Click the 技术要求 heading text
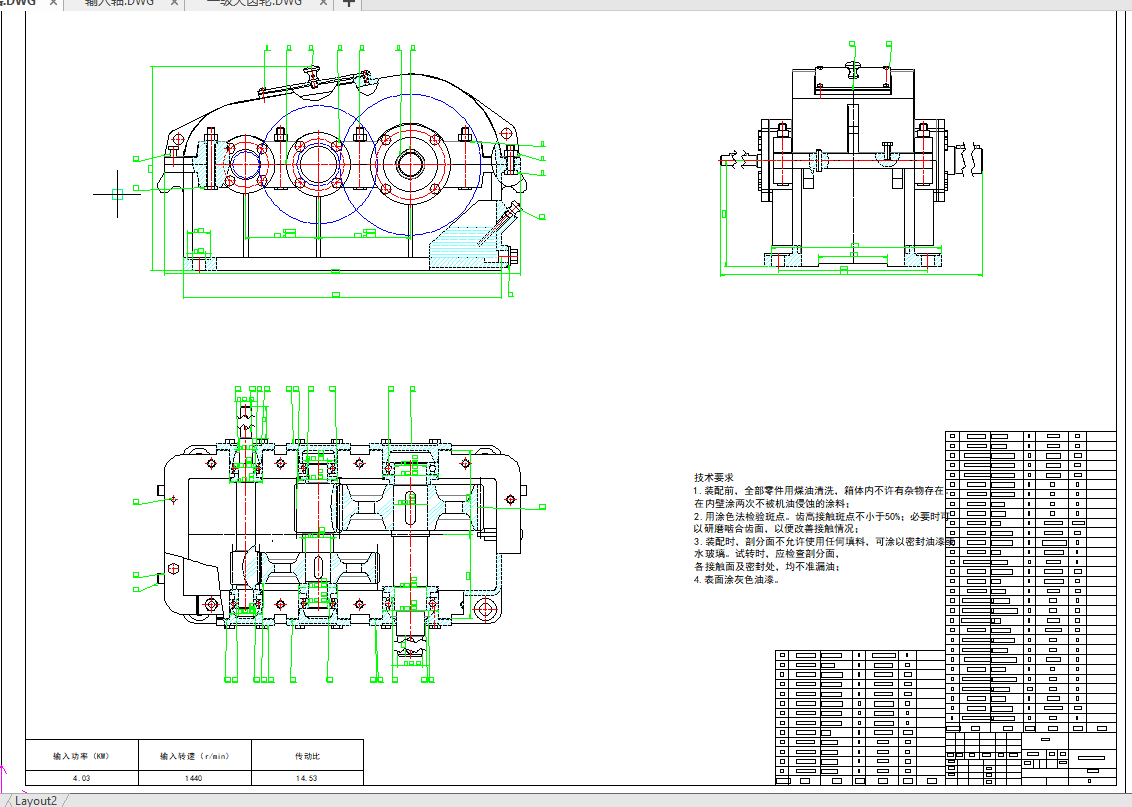Image resolution: width=1132 pixels, height=807 pixels. (x=714, y=478)
